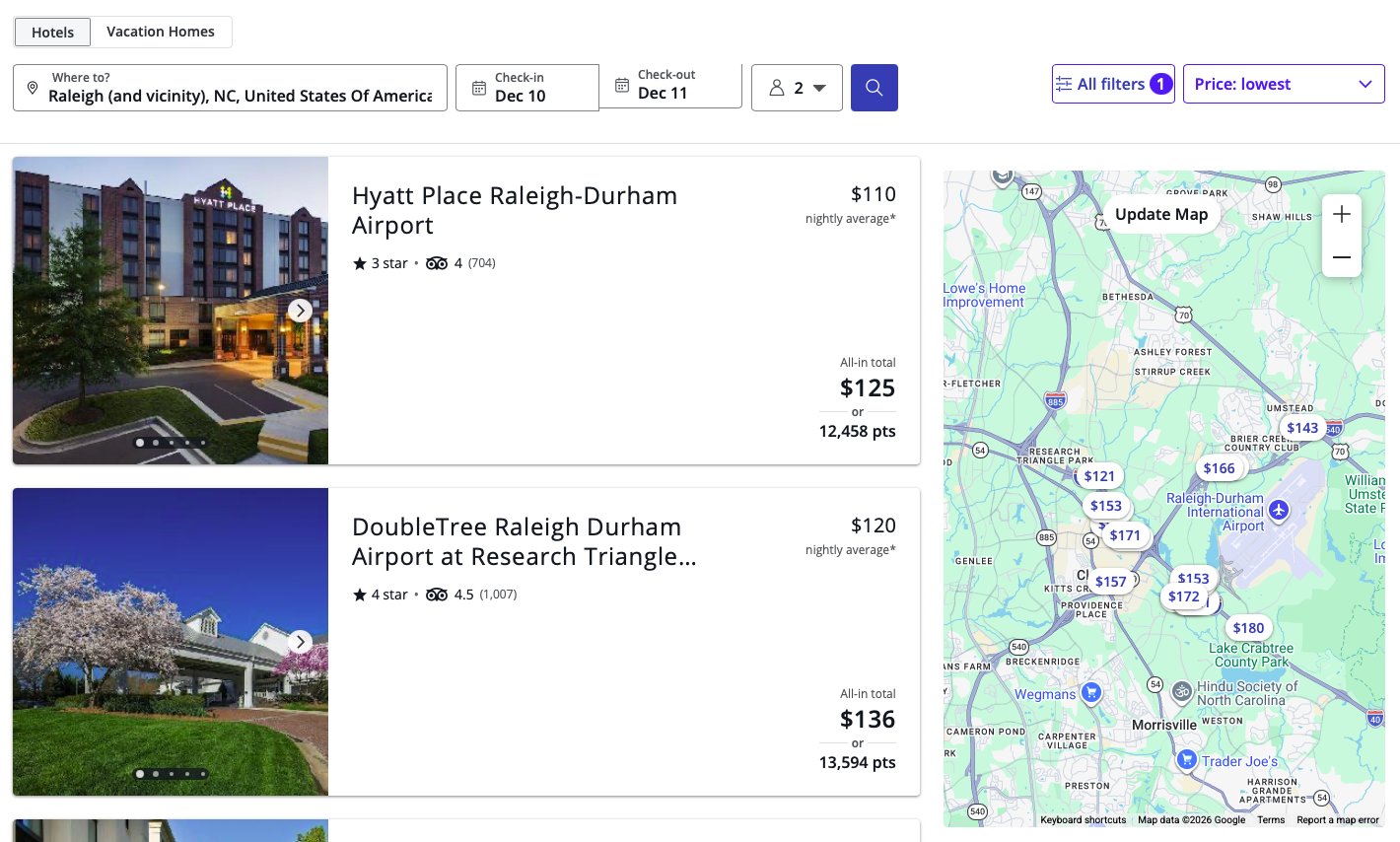The width and height of the screenshot is (1400, 842).
Task: Switch to the Hotels tab
Action: coord(52,33)
